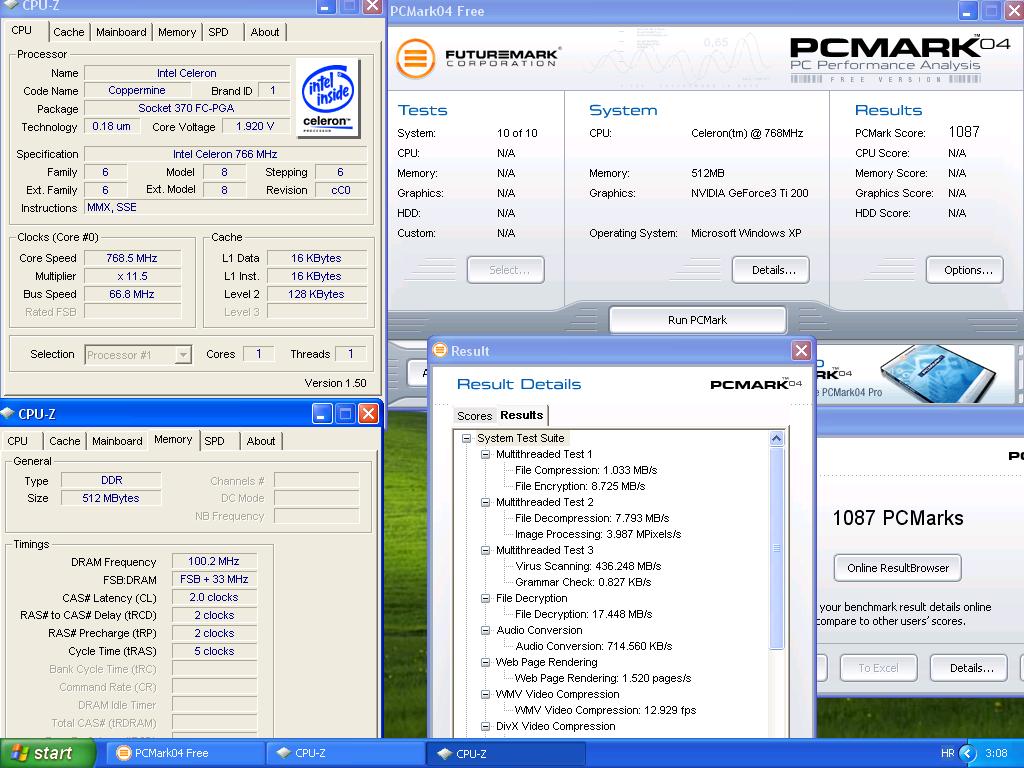Click the system Details... button
The image size is (1024, 768).
coord(771,270)
